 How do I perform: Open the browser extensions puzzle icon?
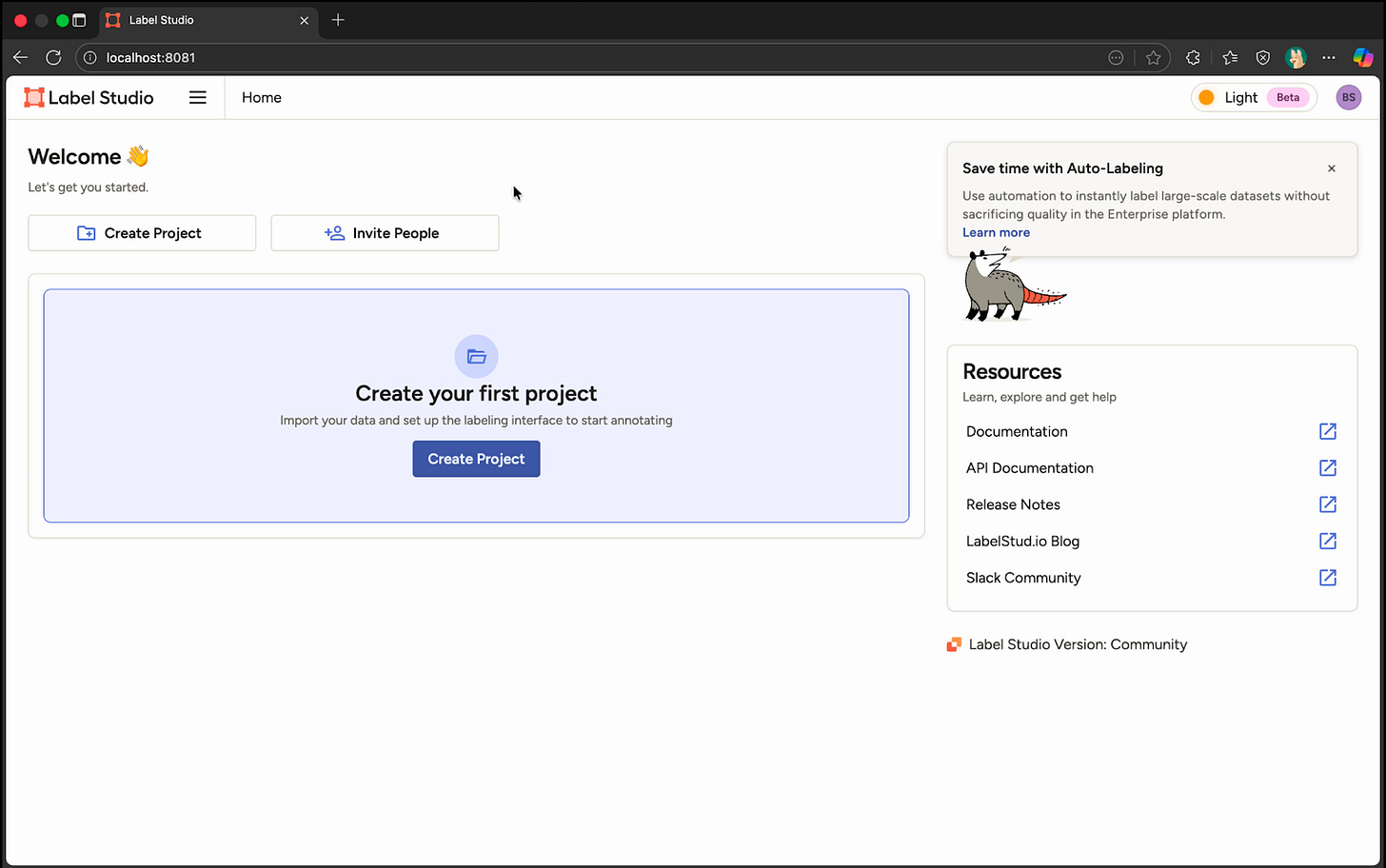click(1193, 57)
